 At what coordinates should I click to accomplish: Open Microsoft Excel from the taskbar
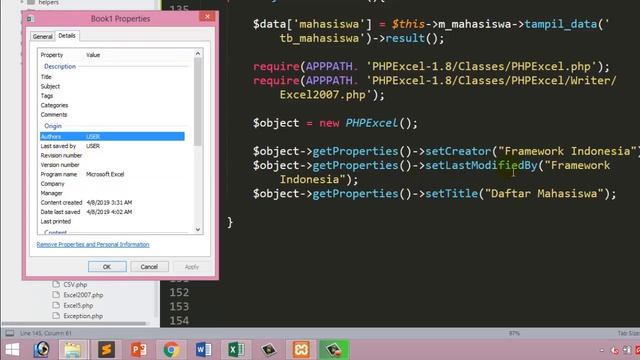(236, 350)
